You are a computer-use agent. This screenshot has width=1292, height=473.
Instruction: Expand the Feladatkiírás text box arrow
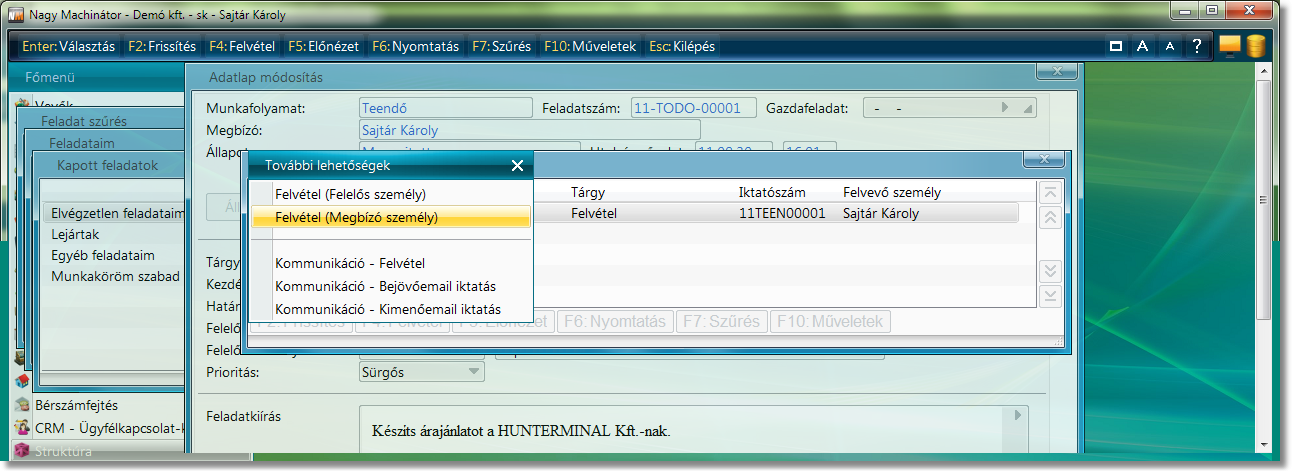click(x=1018, y=415)
